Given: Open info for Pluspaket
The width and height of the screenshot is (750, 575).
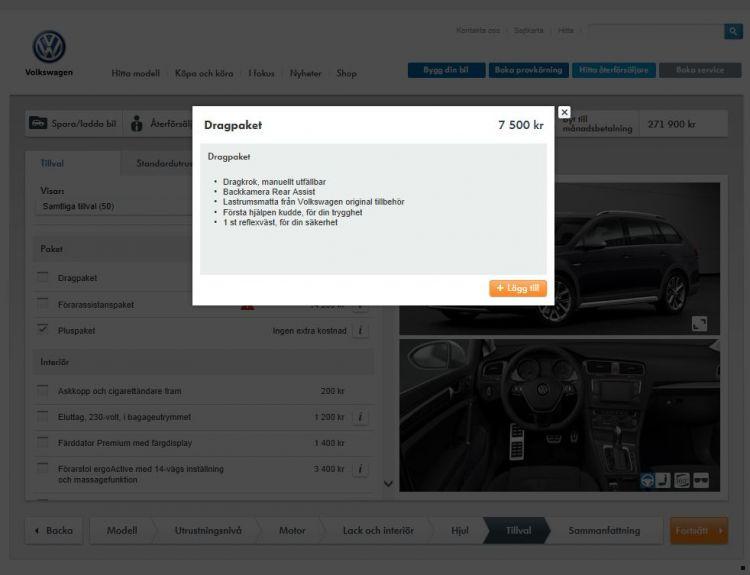Looking at the screenshot, I should 360,331.
